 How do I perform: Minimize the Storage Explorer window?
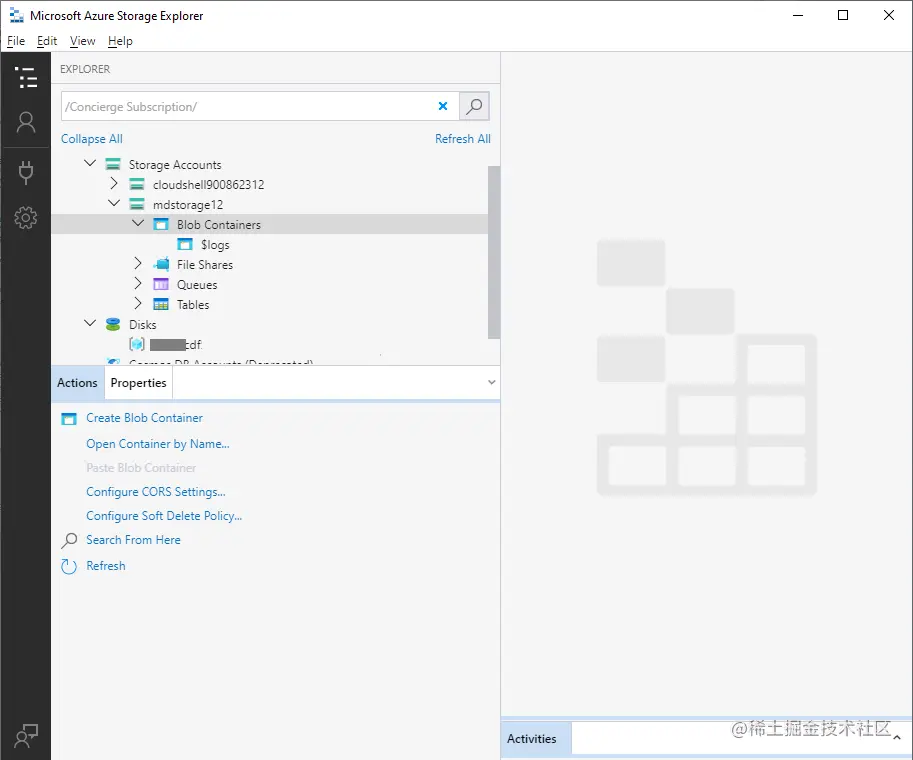pyautogui.click(x=798, y=15)
